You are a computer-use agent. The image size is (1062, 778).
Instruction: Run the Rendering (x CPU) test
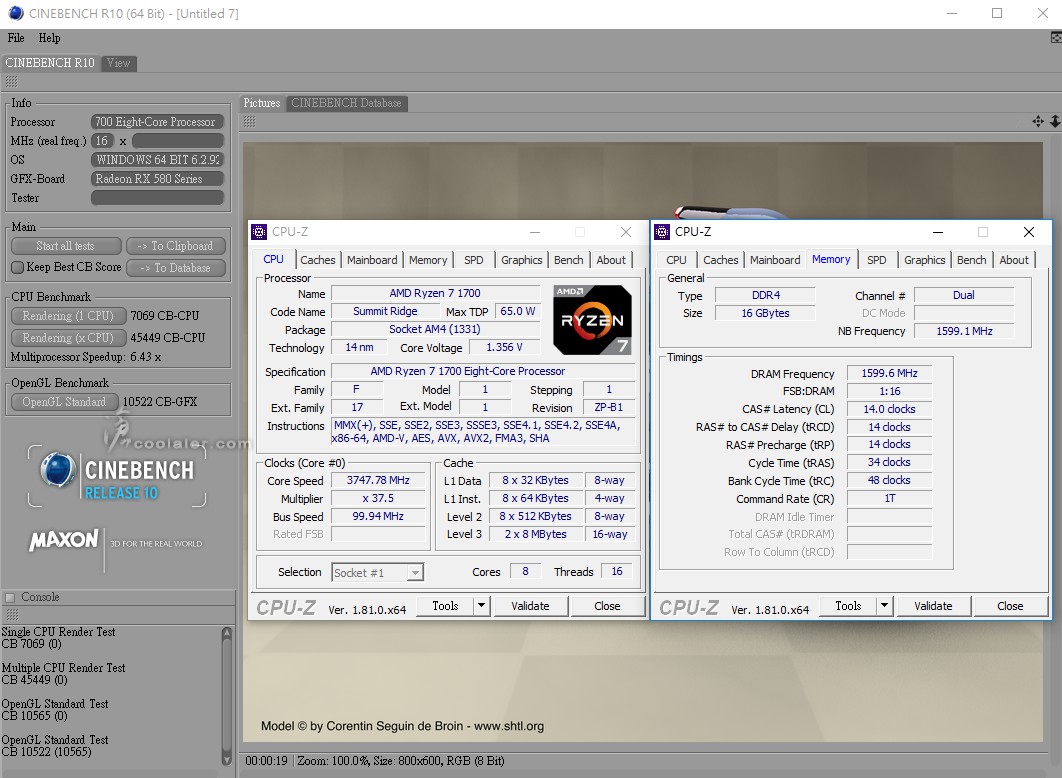pos(68,338)
